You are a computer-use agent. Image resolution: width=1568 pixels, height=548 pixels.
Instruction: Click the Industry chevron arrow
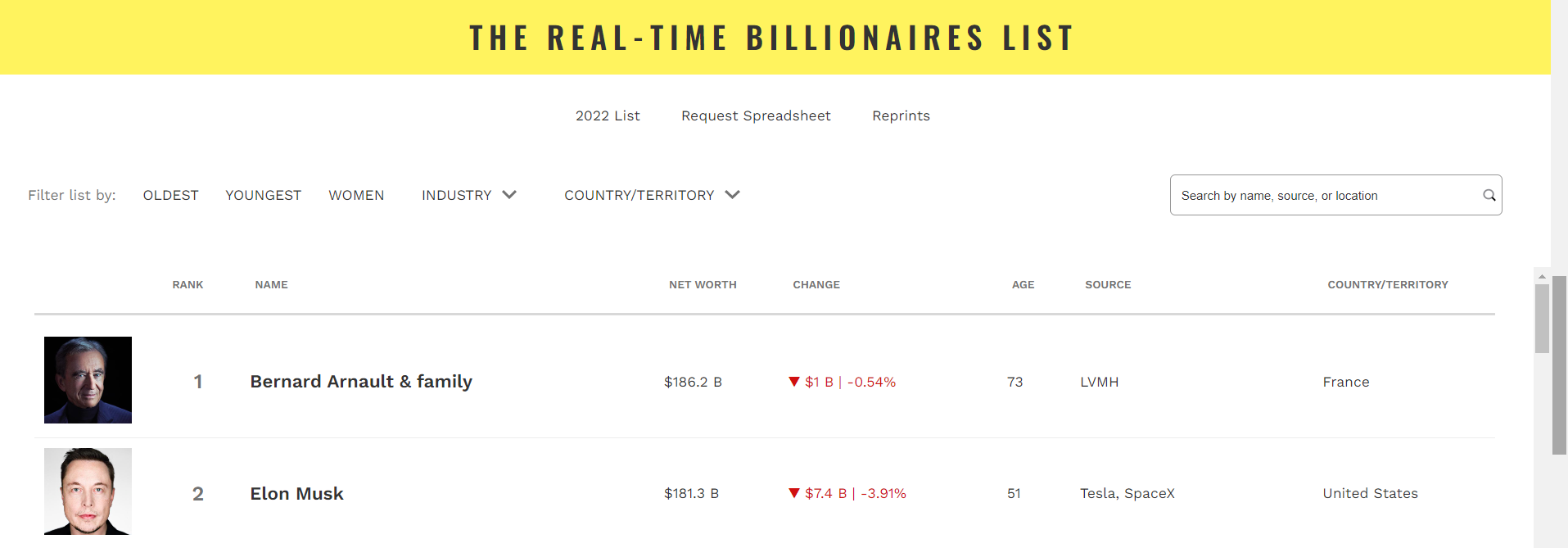509,195
